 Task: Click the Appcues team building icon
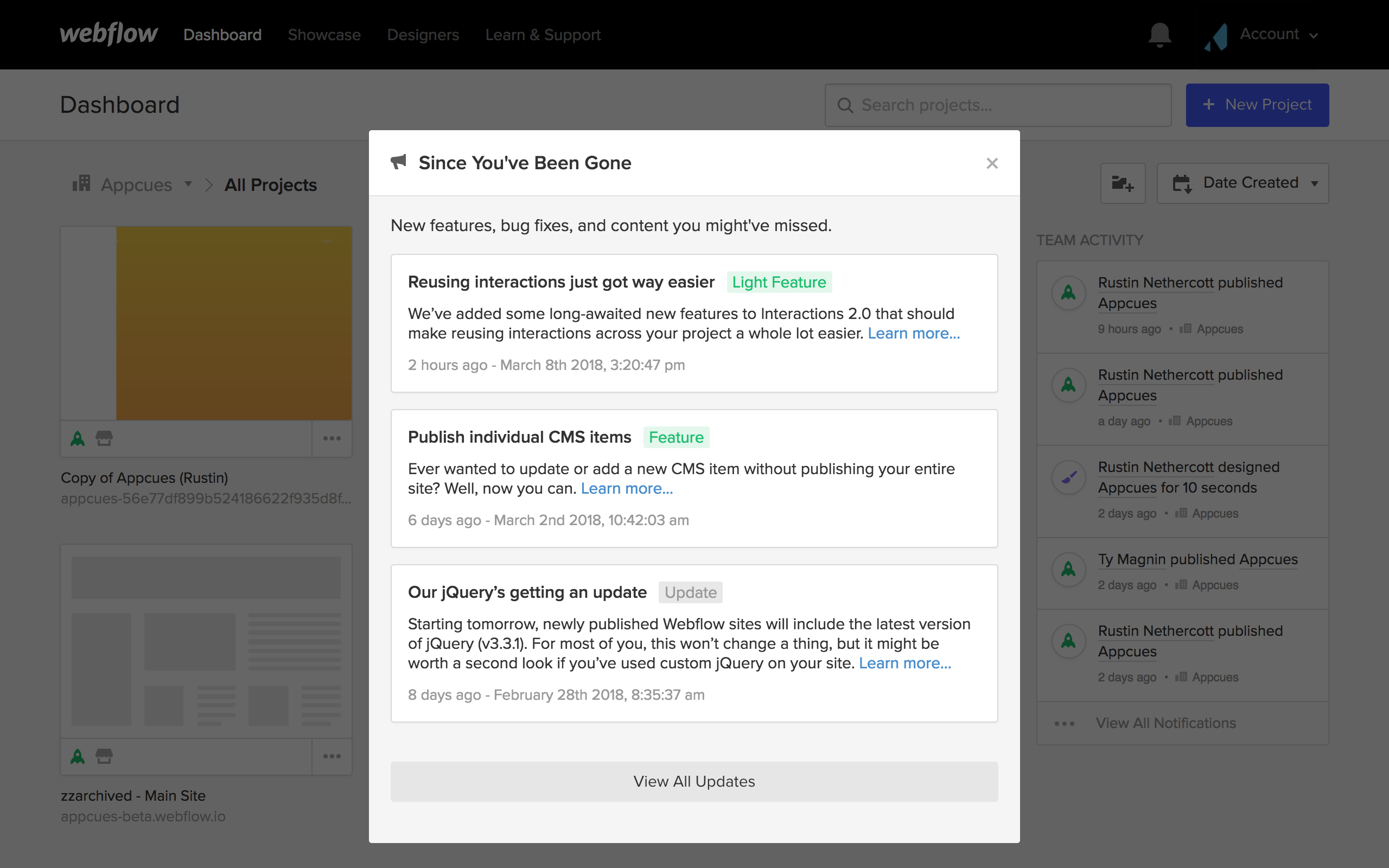click(x=81, y=183)
